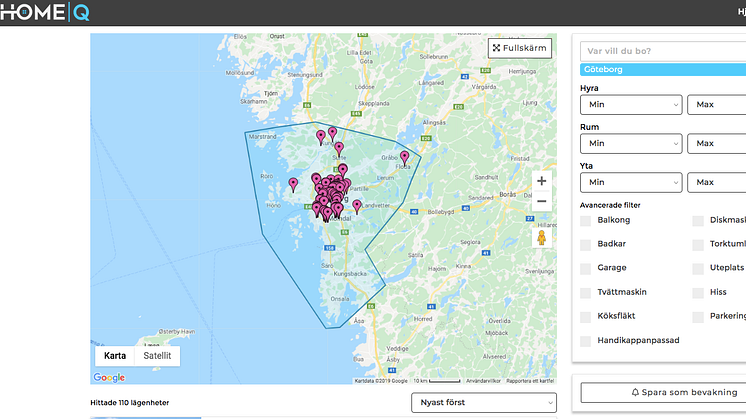Click Spara som bevakning button
This screenshot has width=746, height=419.
663,392
